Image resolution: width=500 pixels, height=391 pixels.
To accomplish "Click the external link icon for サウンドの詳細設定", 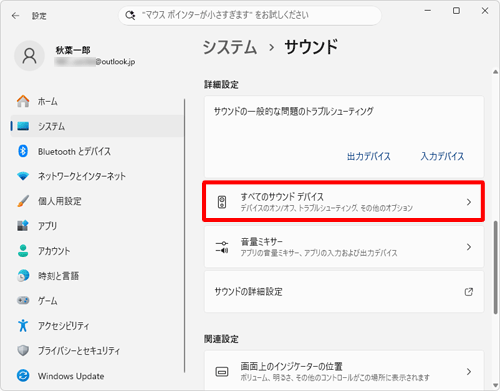I will click(x=469, y=292).
